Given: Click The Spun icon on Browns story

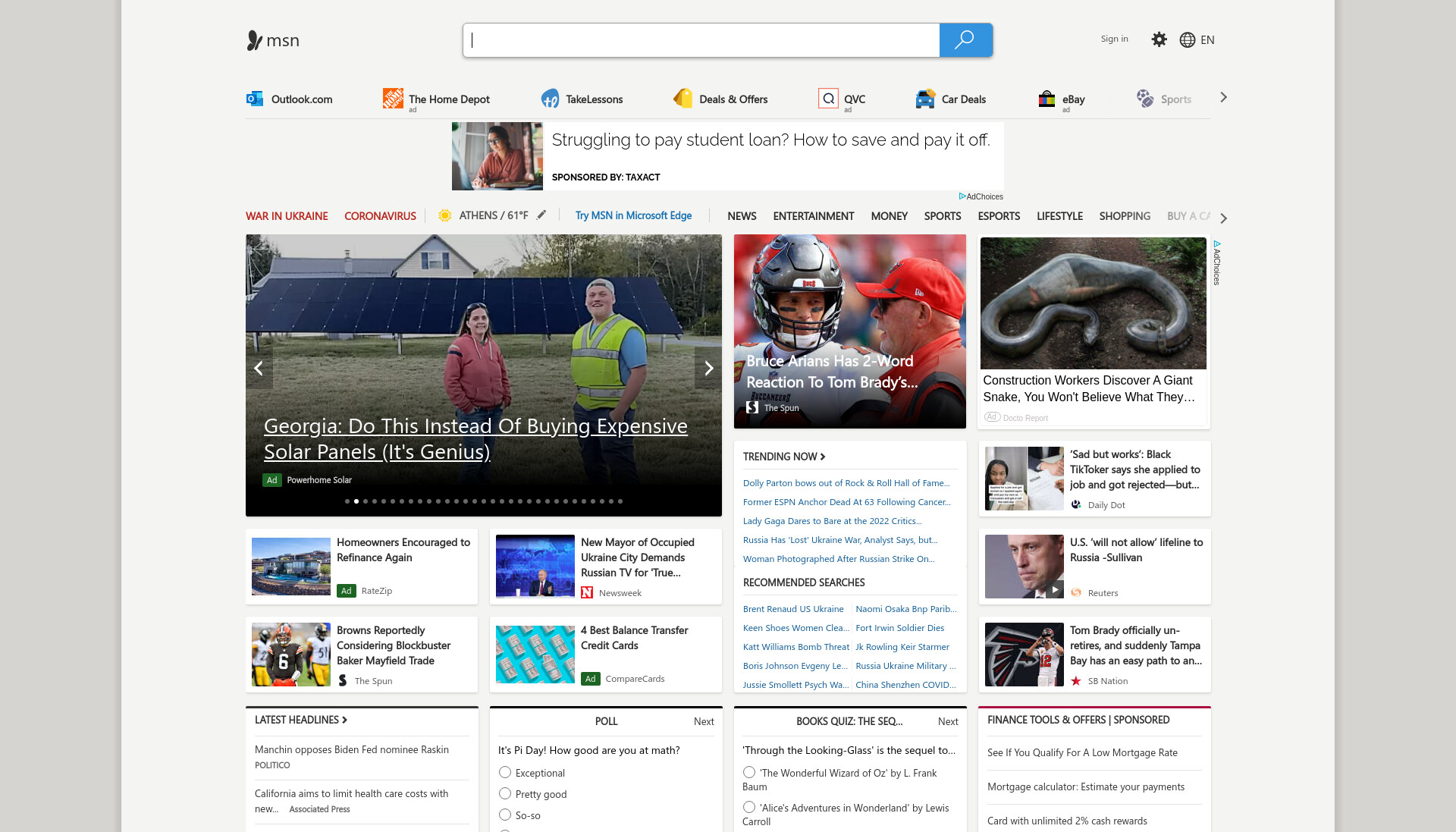Looking at the screenshot, I should (343, 680).
